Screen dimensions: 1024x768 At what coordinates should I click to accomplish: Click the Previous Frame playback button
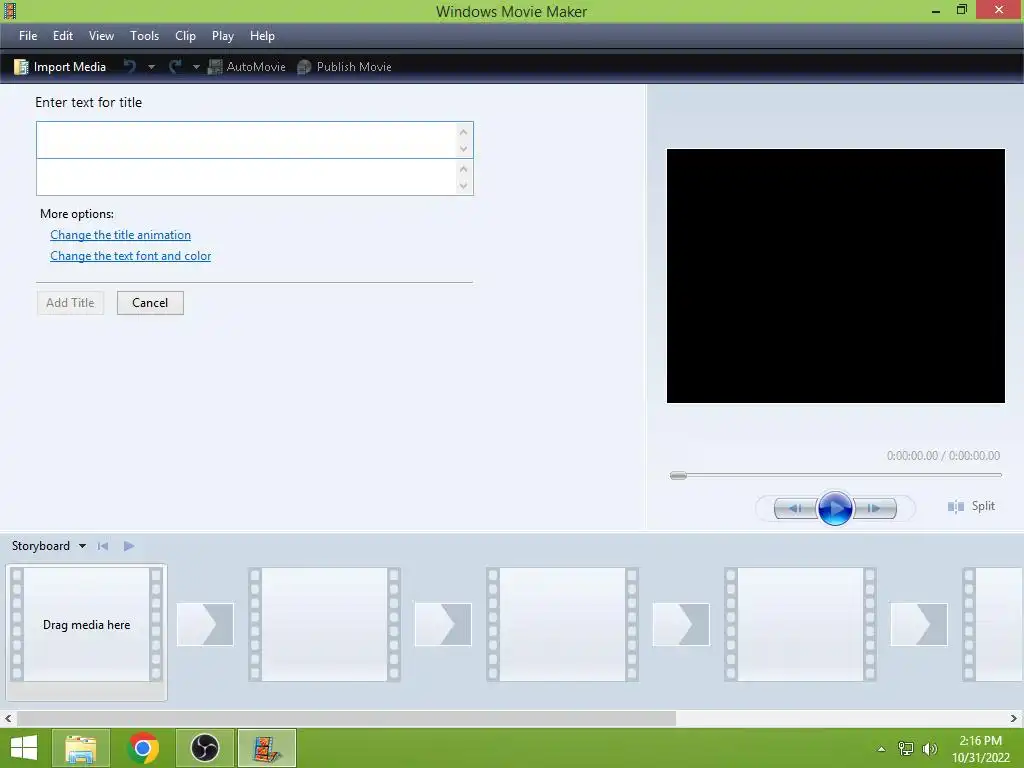tap(795, 508)
